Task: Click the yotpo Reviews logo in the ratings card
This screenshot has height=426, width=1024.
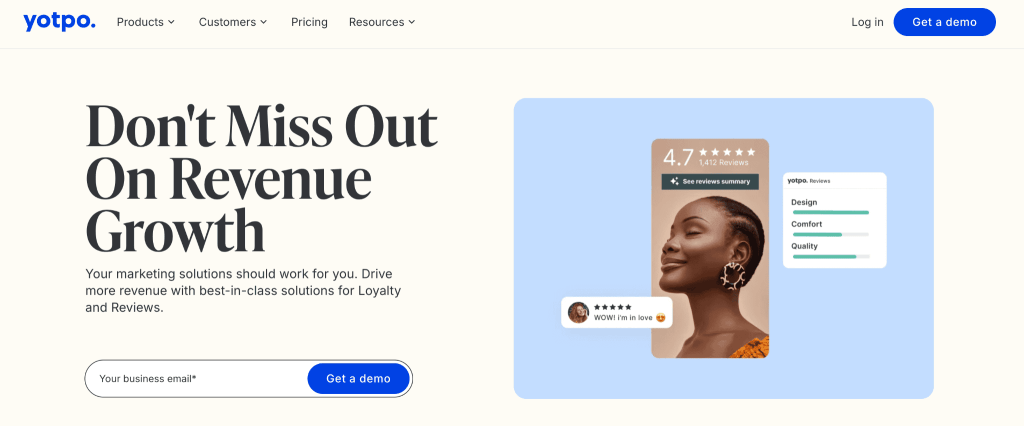Action: [808, 180]
